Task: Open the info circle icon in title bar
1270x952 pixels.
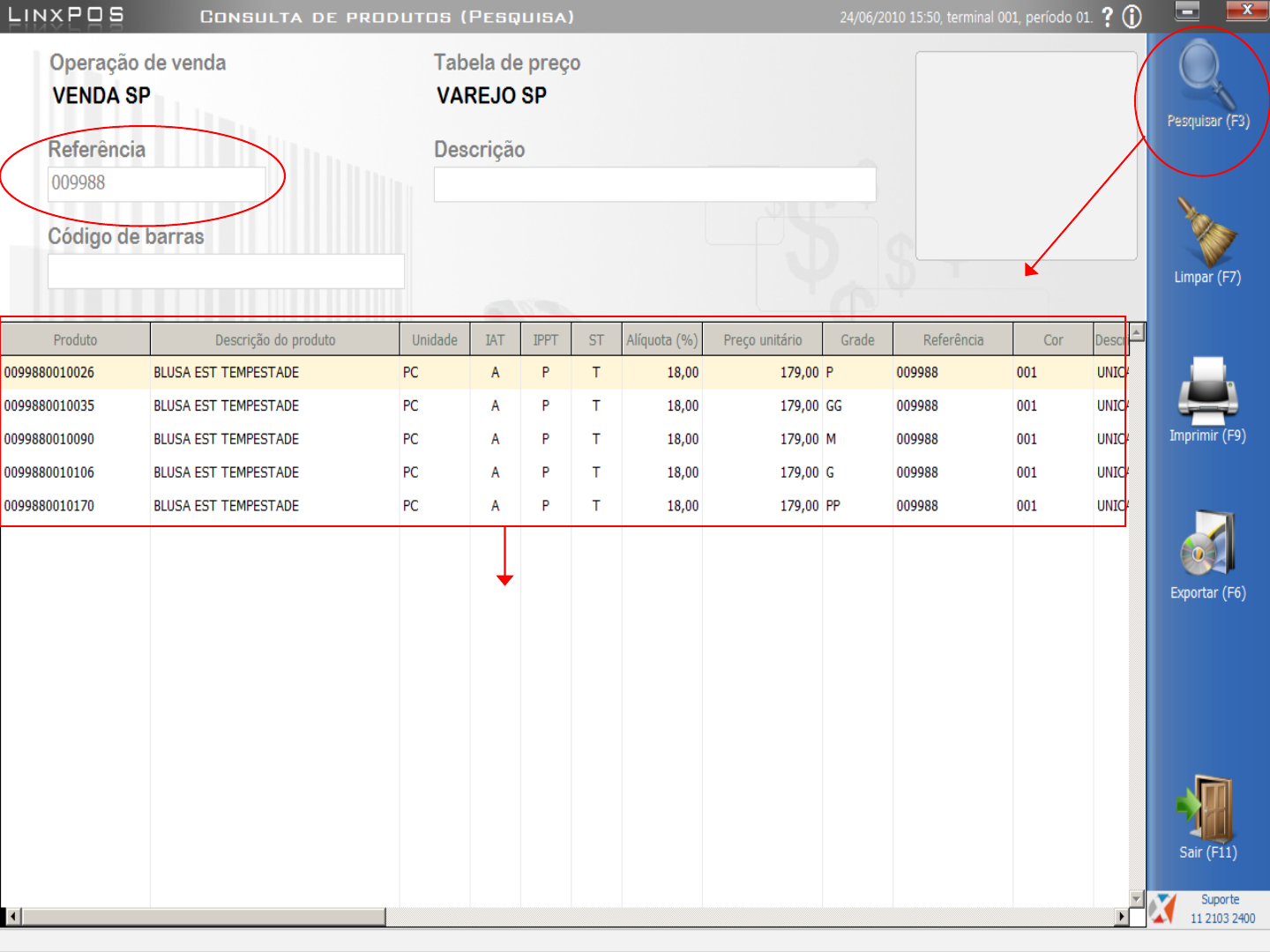Action: pos(1132,17)
